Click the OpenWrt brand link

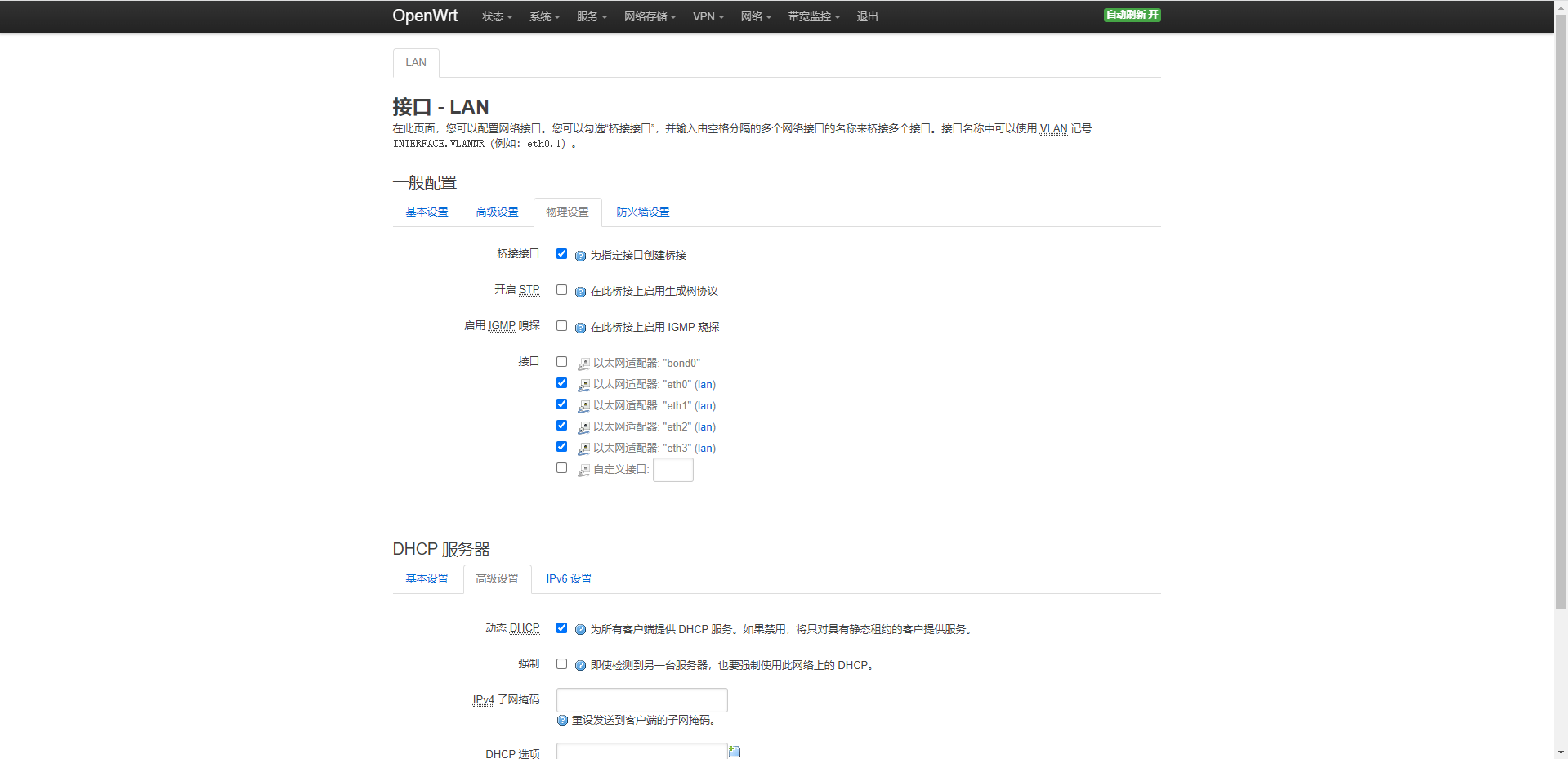(425, 16)
